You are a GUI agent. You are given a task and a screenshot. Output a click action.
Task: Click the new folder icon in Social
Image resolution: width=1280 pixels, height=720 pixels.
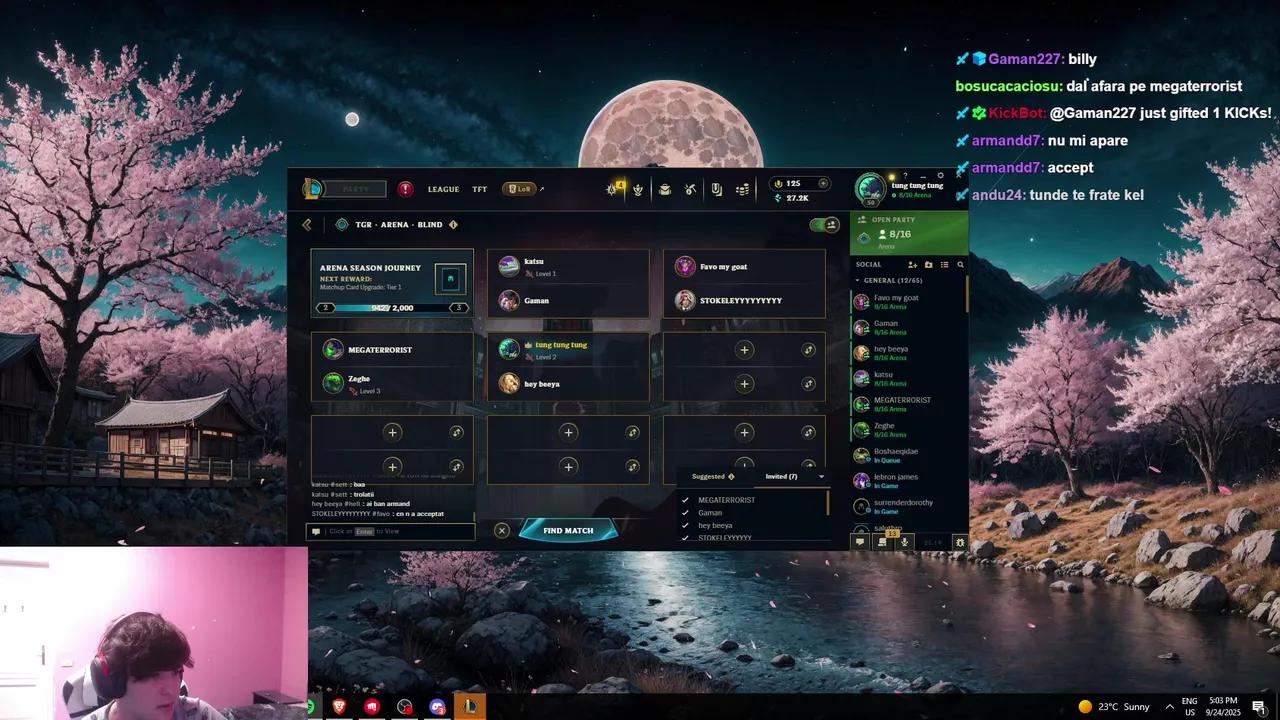(x=928, y=265)
